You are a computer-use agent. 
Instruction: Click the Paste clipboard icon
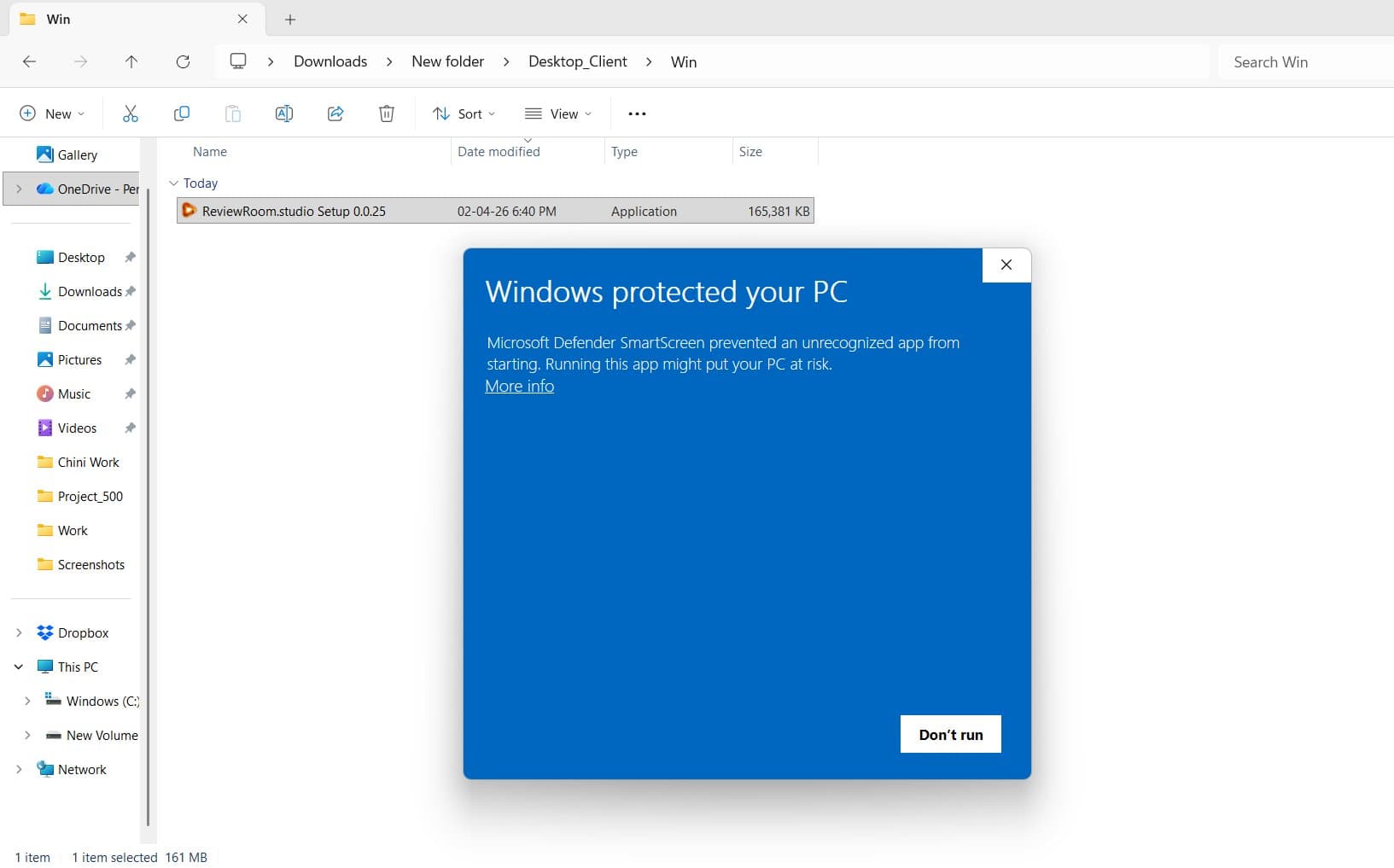[232, 114]
